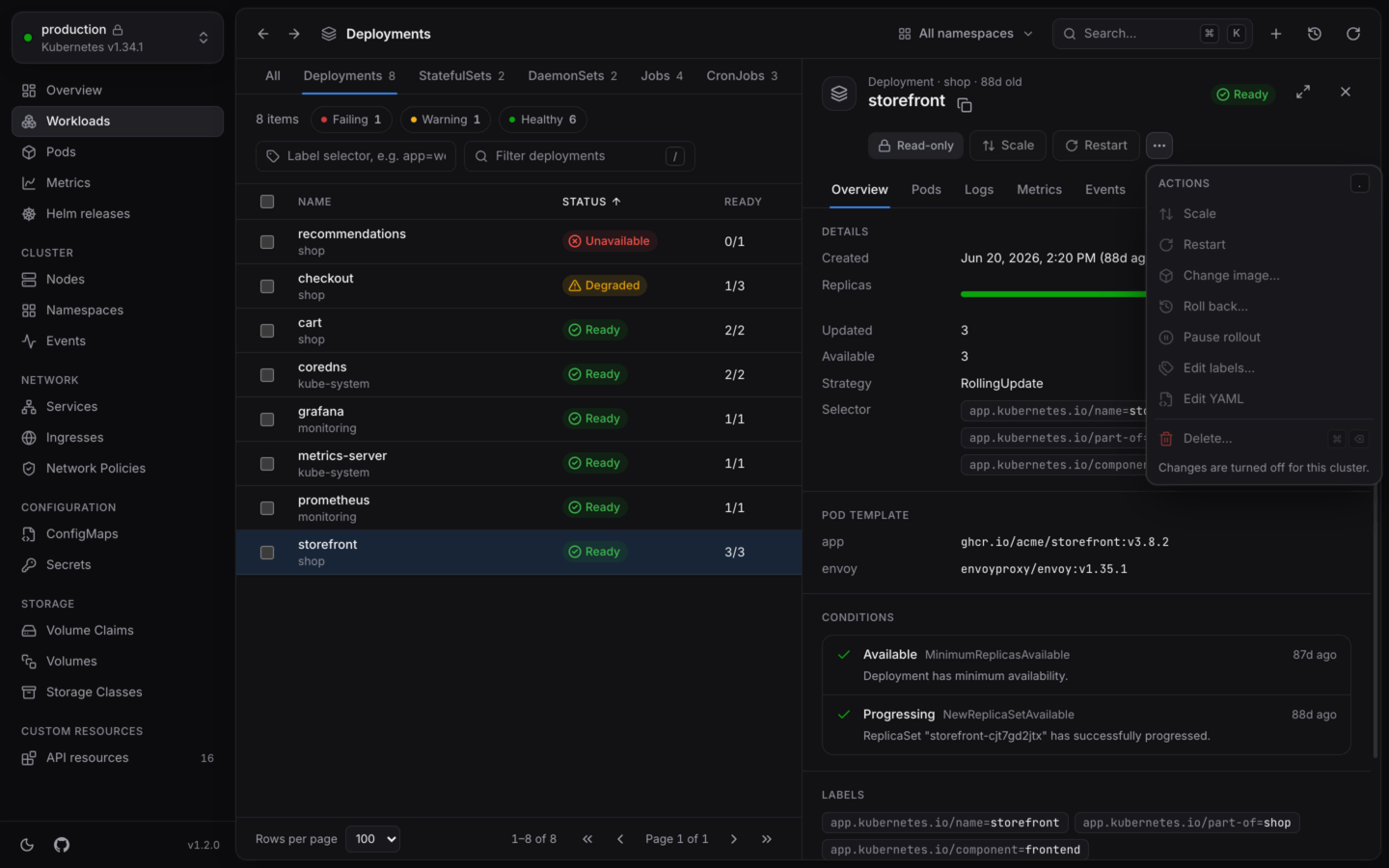This screenshot has width=1389, height=868.
Task: Sort the table by the STATUS column
Action: (x=591, y=202)
